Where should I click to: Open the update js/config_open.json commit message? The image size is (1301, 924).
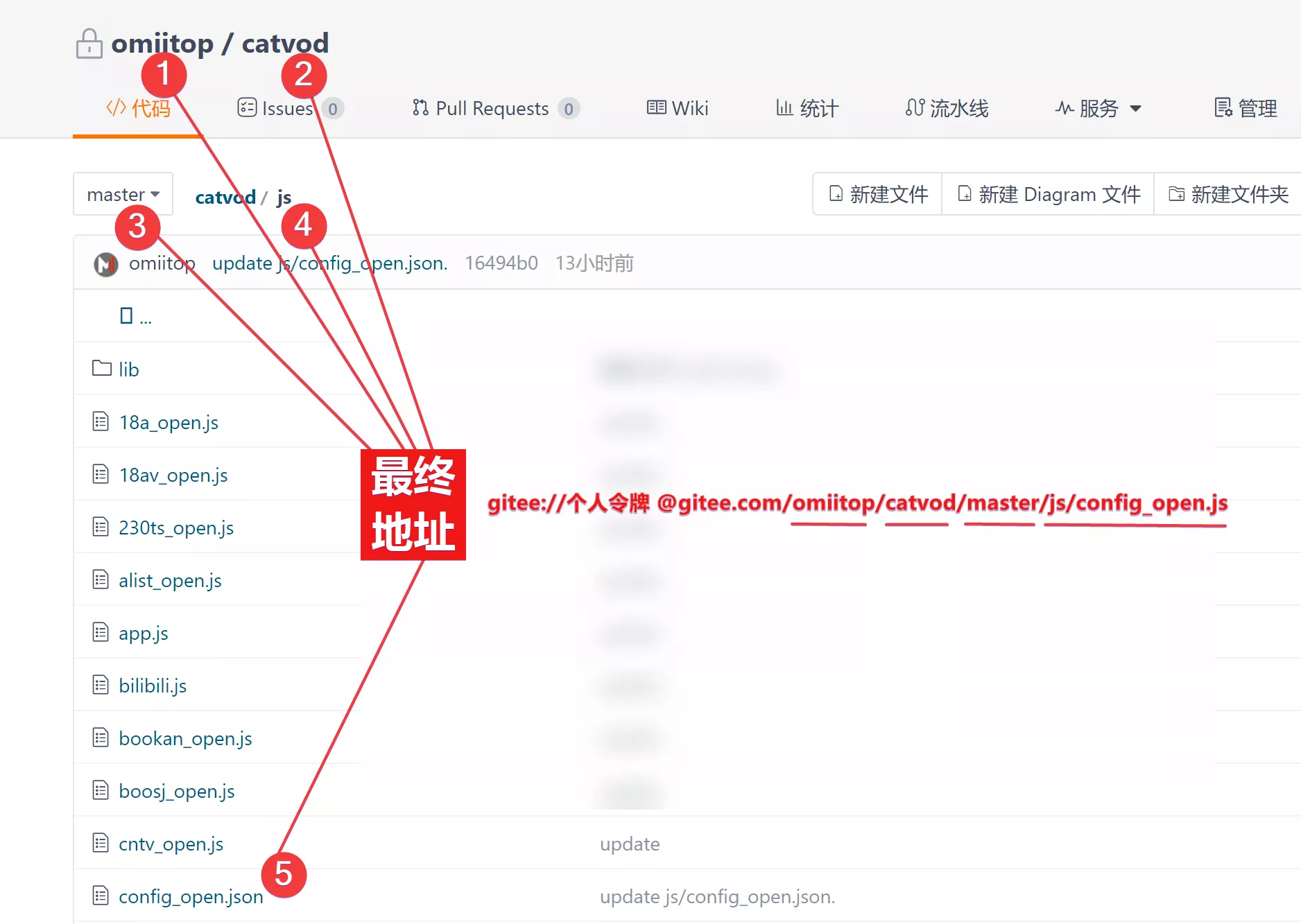[330, 263]
